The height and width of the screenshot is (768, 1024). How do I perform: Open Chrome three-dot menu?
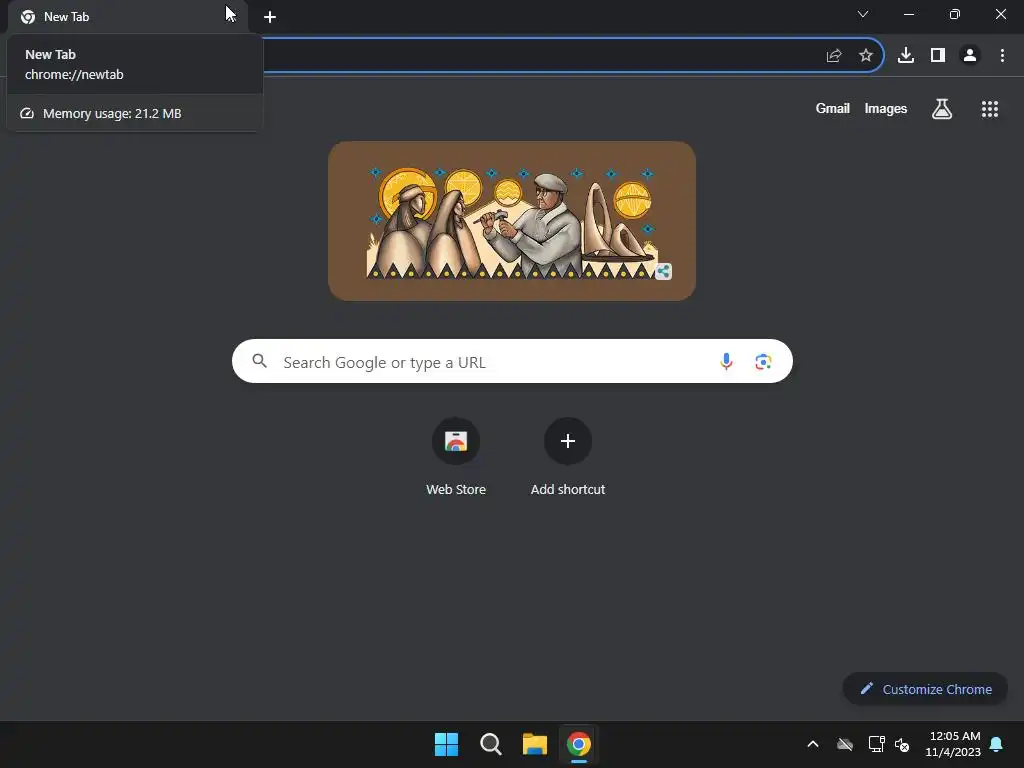(x=1002, y=56)
